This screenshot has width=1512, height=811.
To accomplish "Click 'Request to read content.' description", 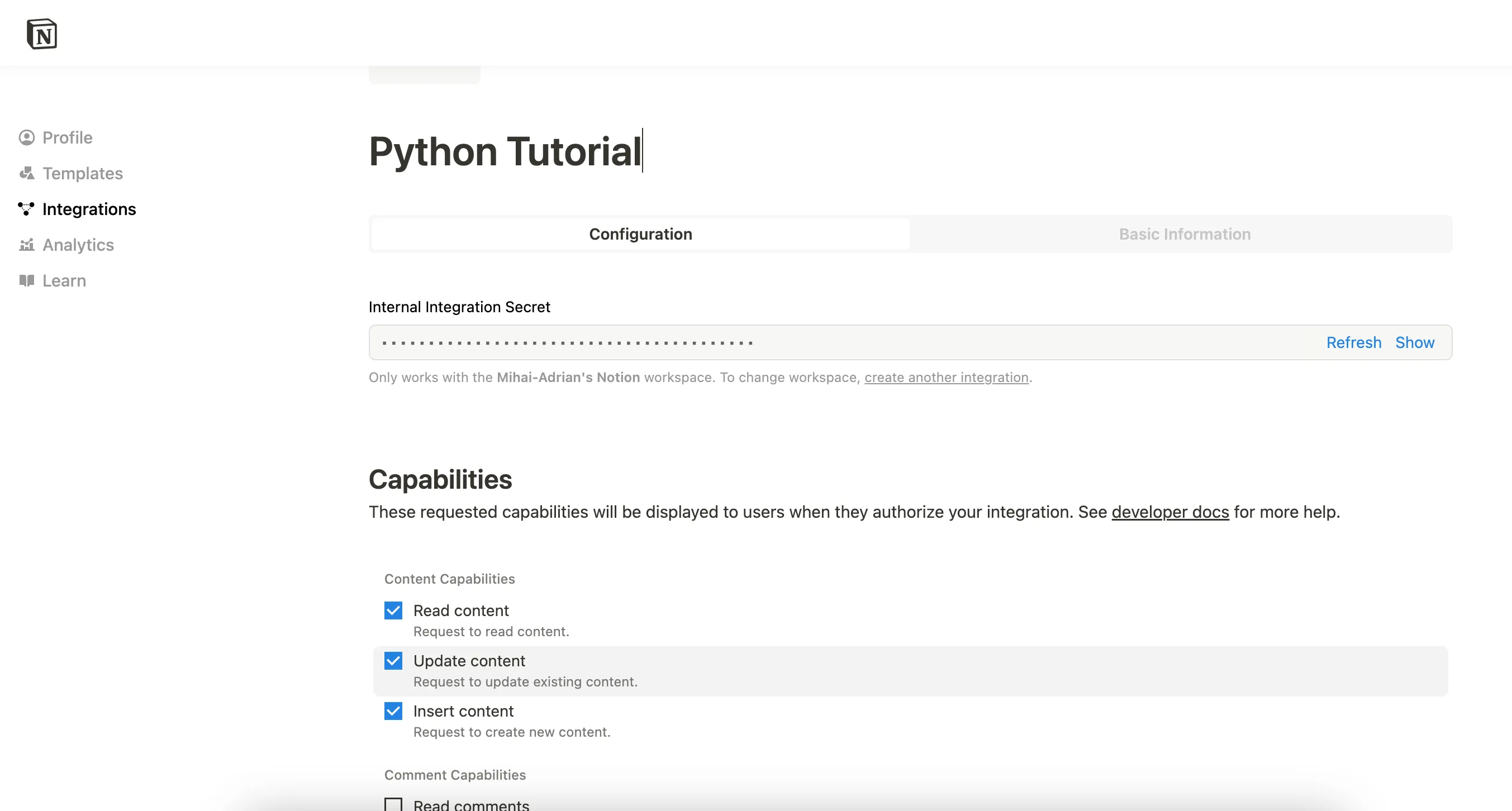I will point(491,632).
